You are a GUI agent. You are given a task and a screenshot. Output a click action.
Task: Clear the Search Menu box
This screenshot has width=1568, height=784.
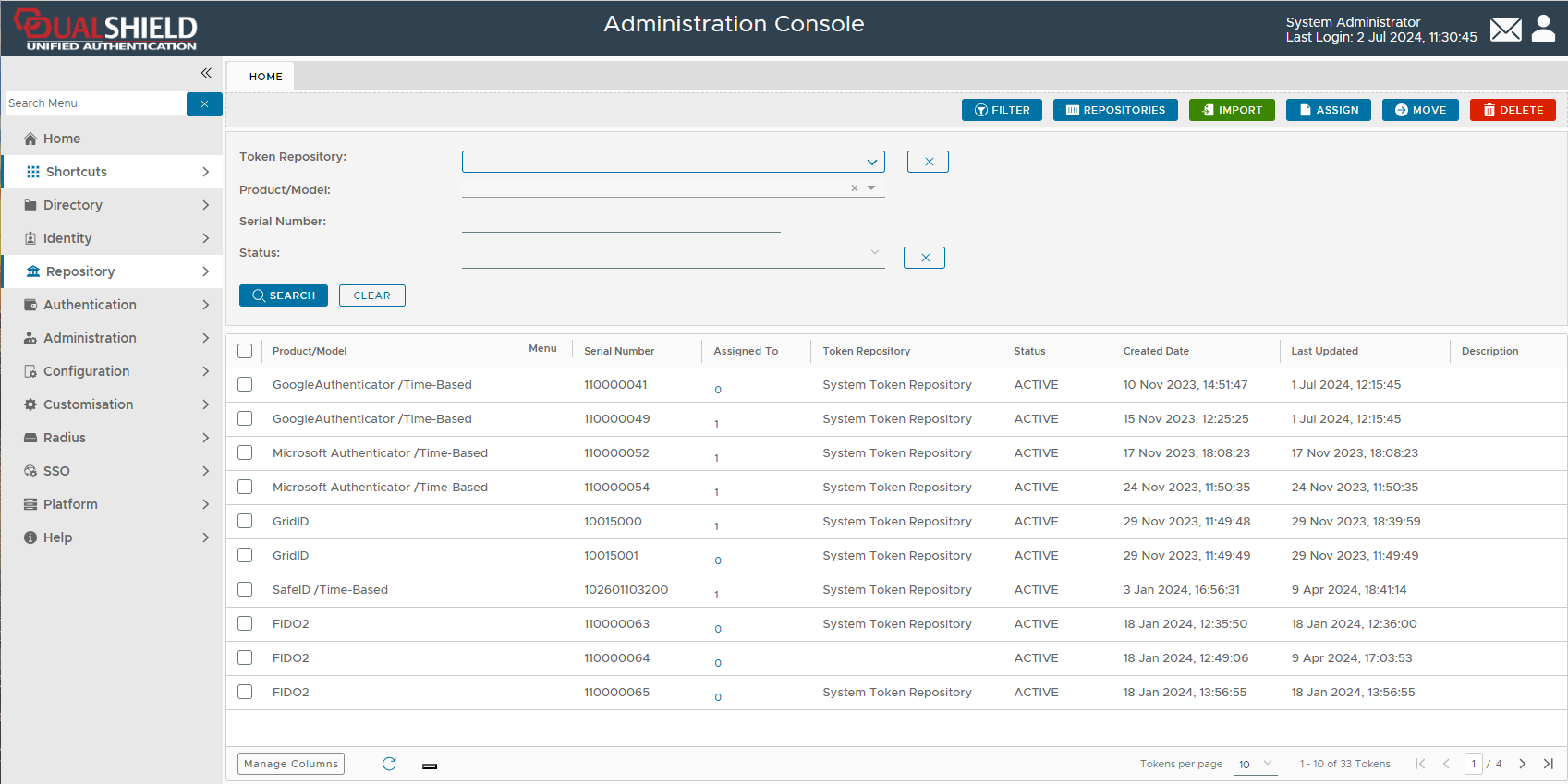click(204, 103)
